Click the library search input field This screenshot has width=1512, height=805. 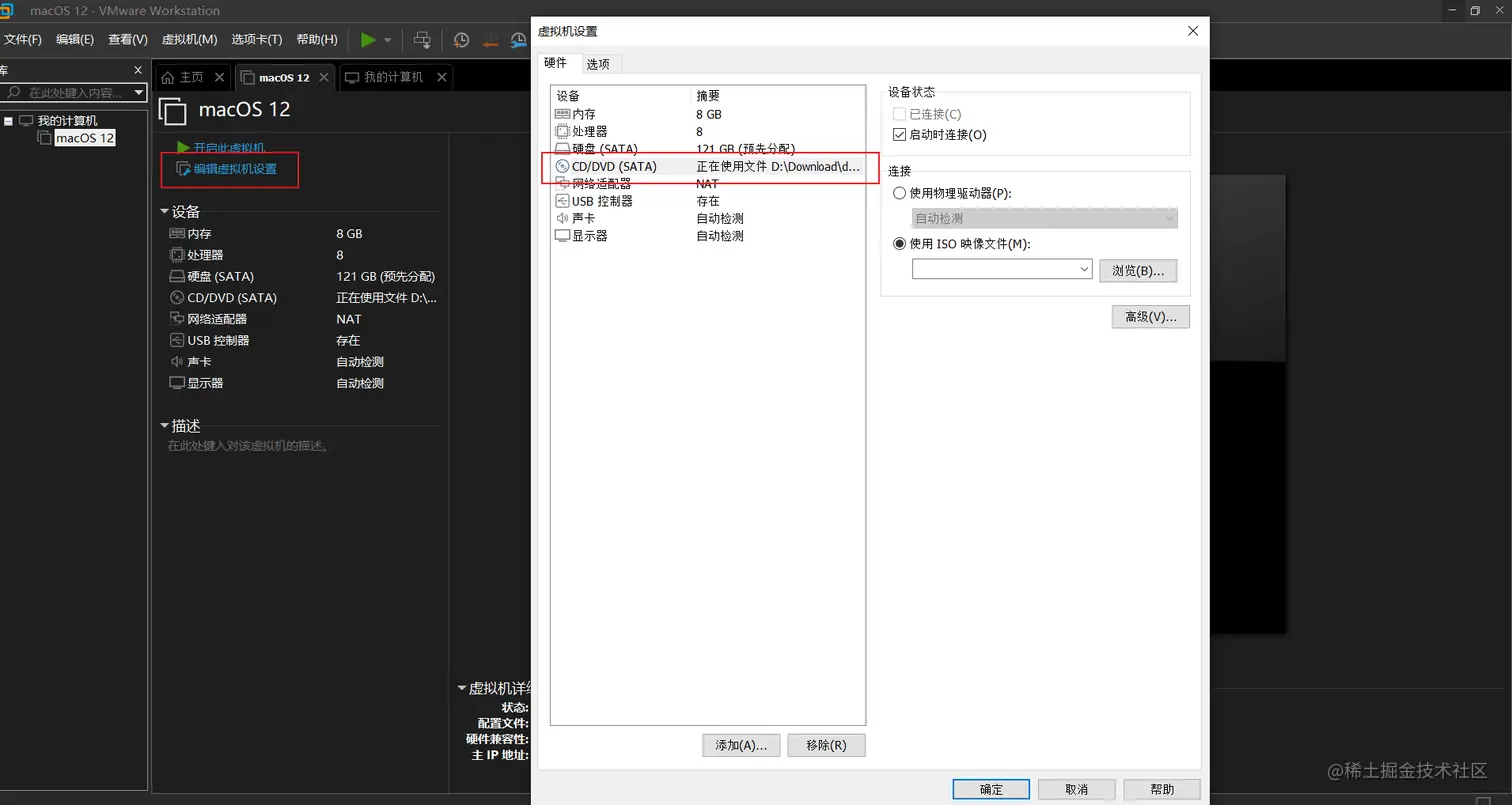pos(68,93)
